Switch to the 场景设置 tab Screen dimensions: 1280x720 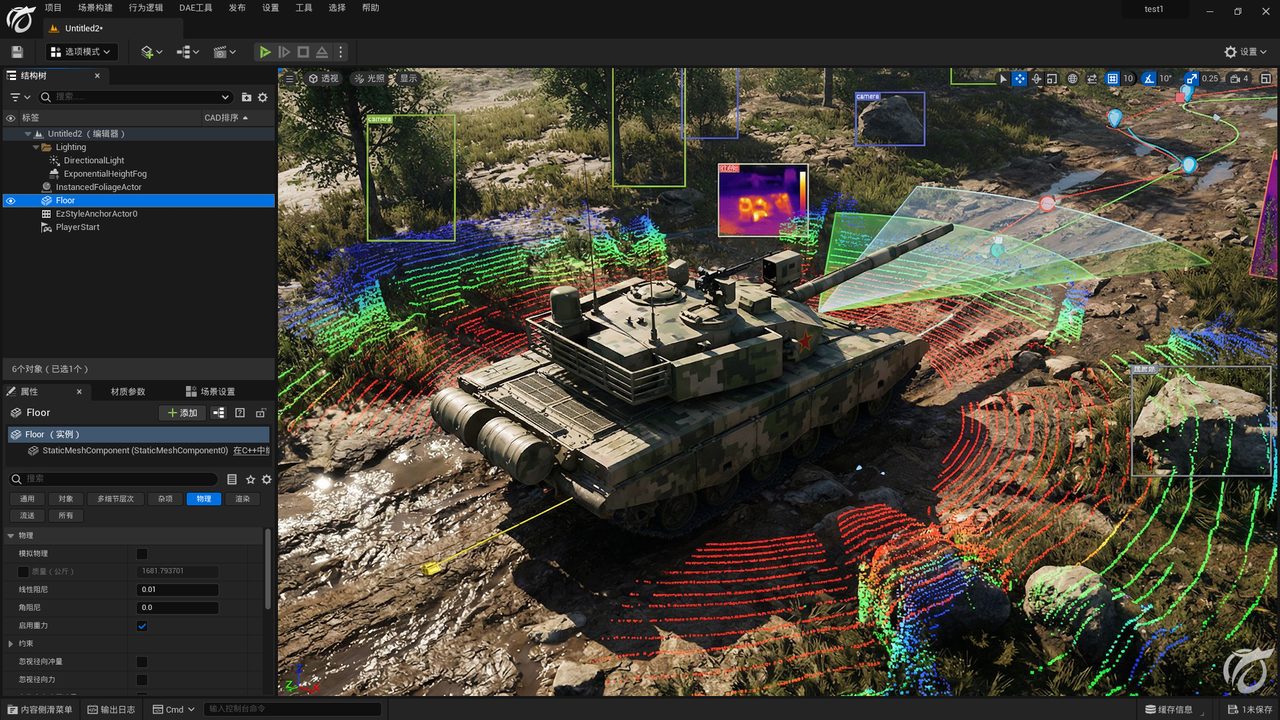211,392
